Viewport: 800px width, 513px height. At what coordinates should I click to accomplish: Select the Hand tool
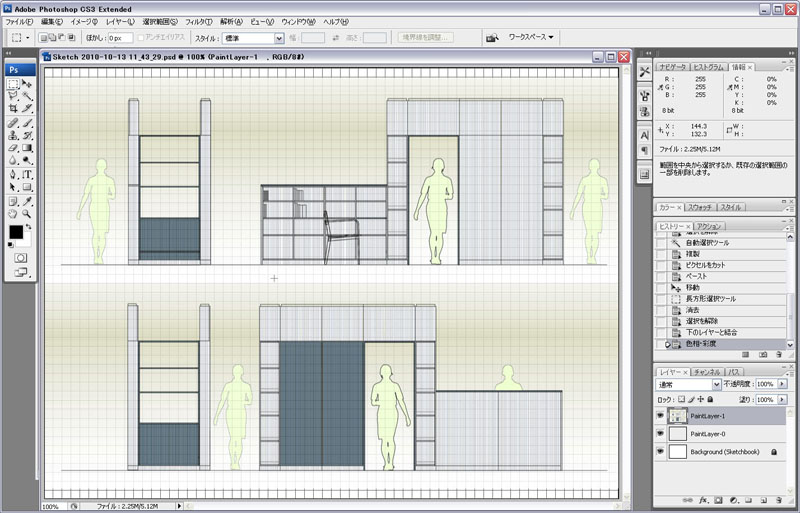click(14, 213)
